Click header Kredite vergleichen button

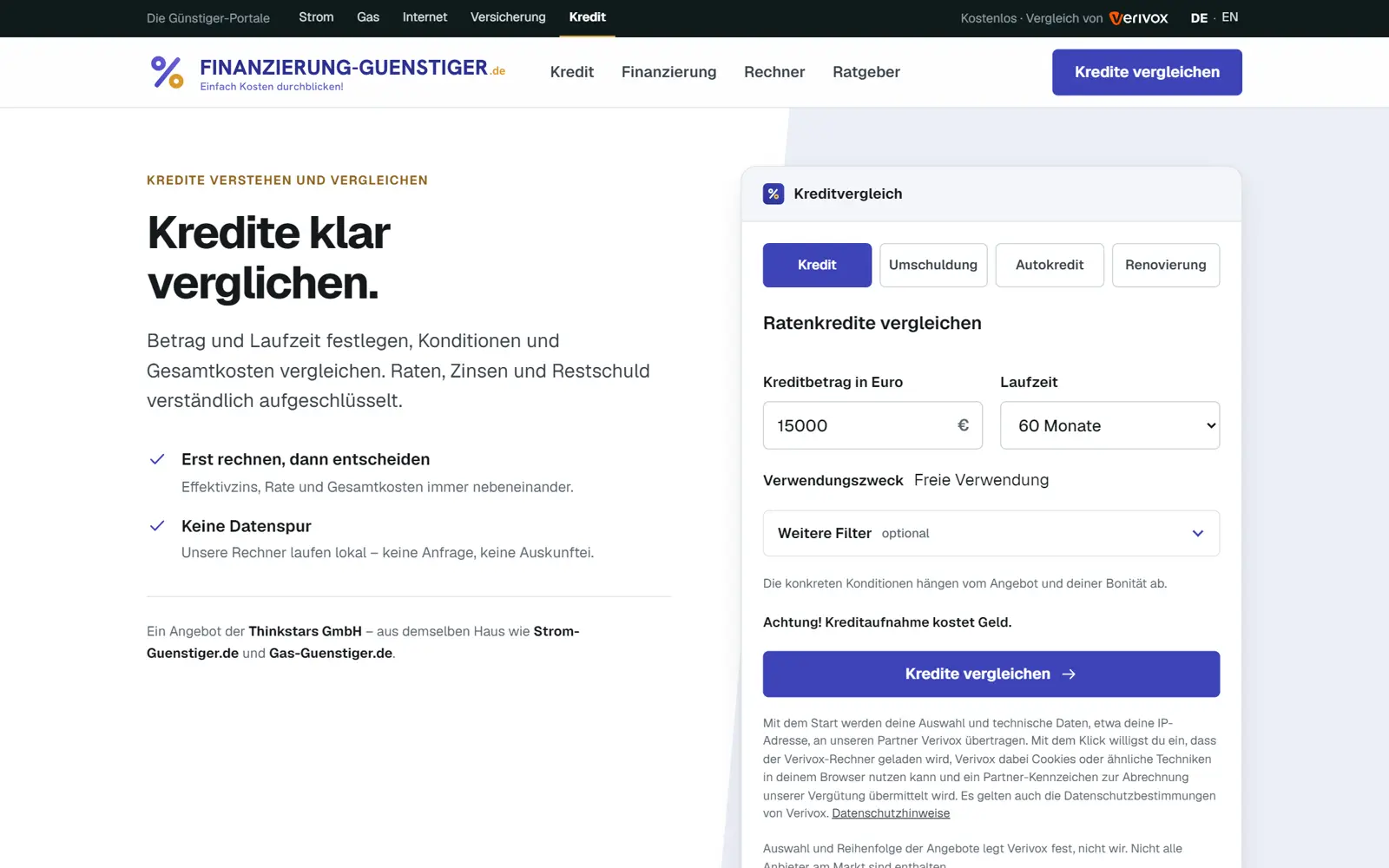(x=1147, y=72)
